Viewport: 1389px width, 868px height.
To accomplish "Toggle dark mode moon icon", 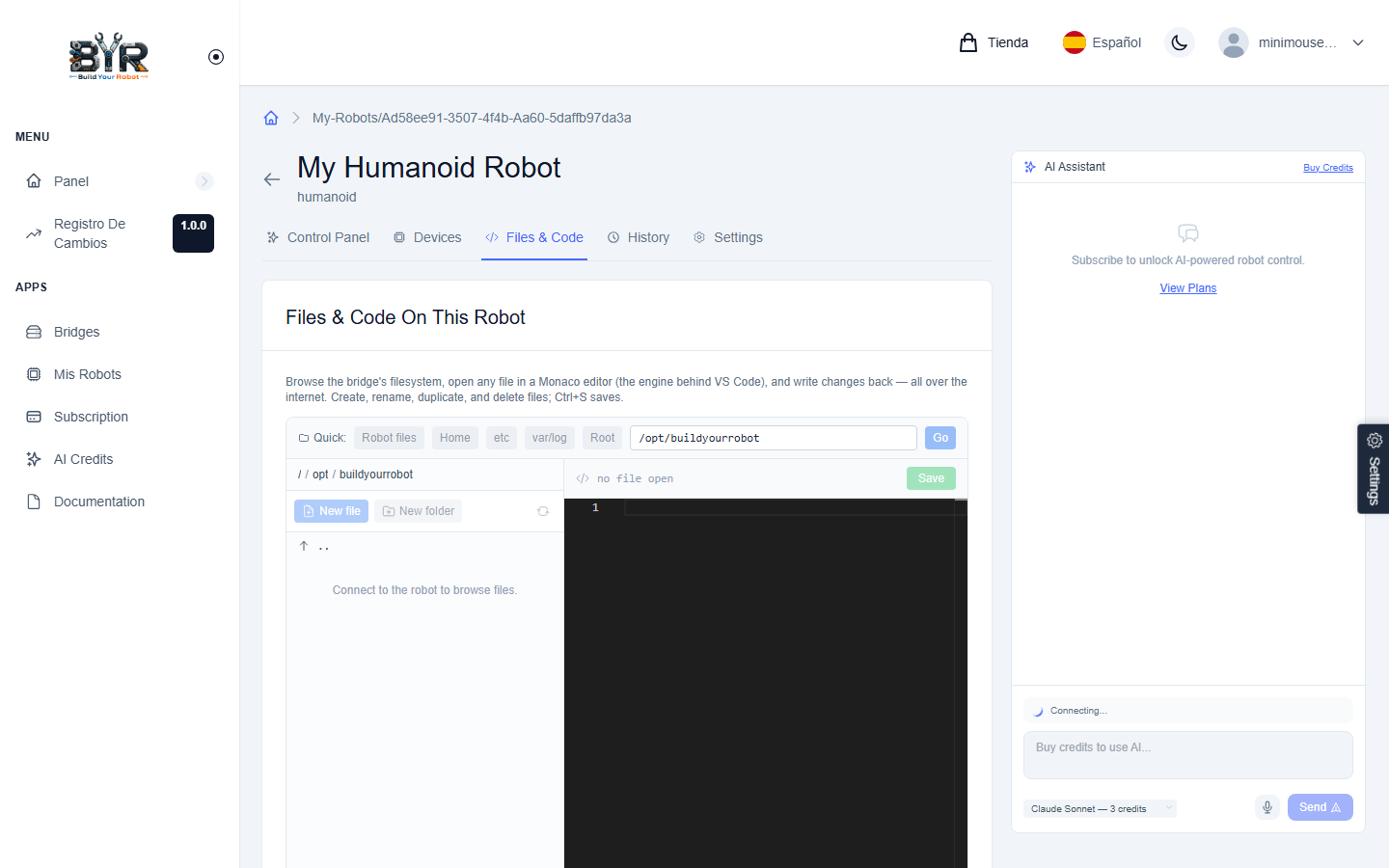I will 1179,42.
